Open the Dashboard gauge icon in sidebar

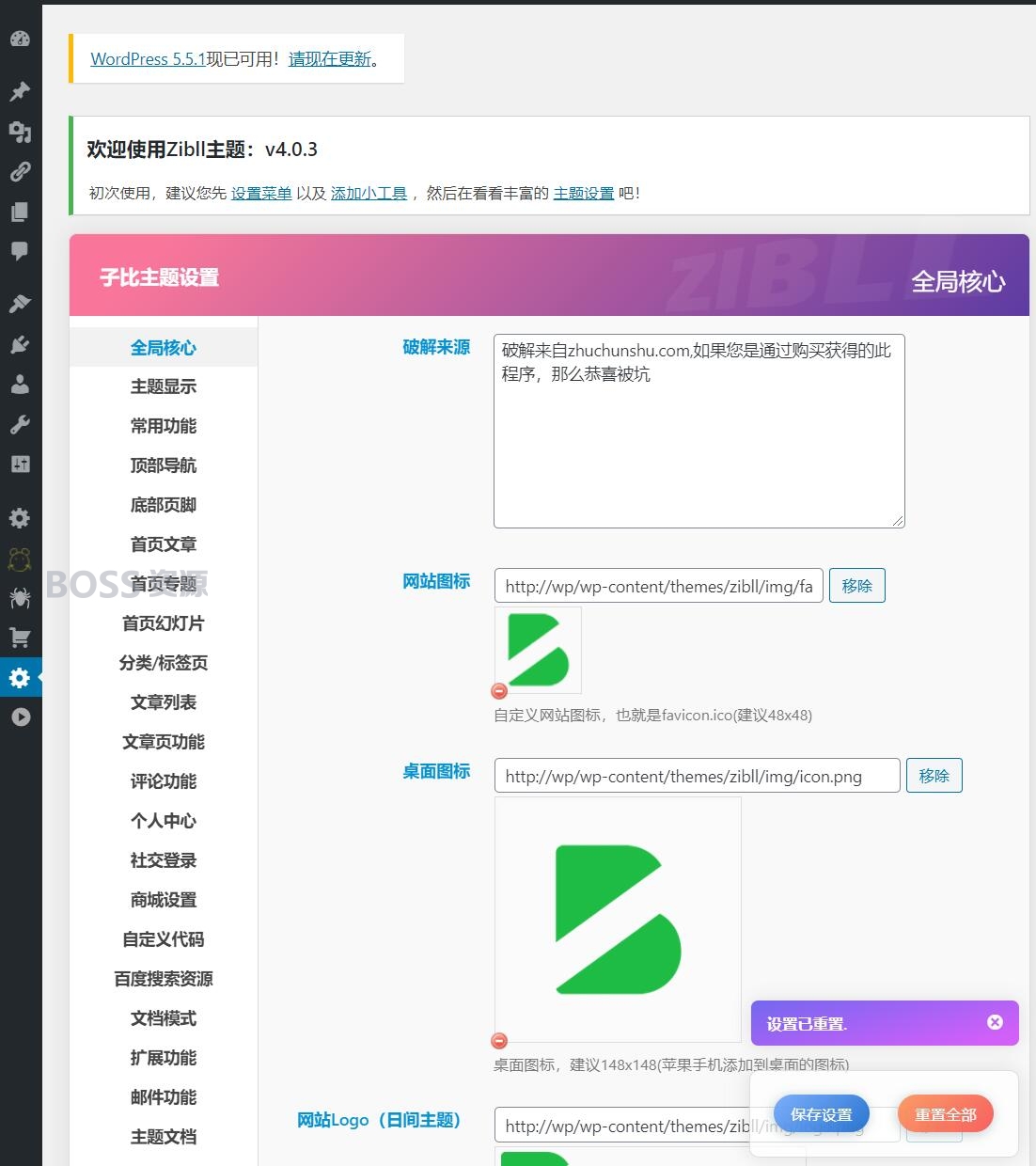(x=20, y=39)
